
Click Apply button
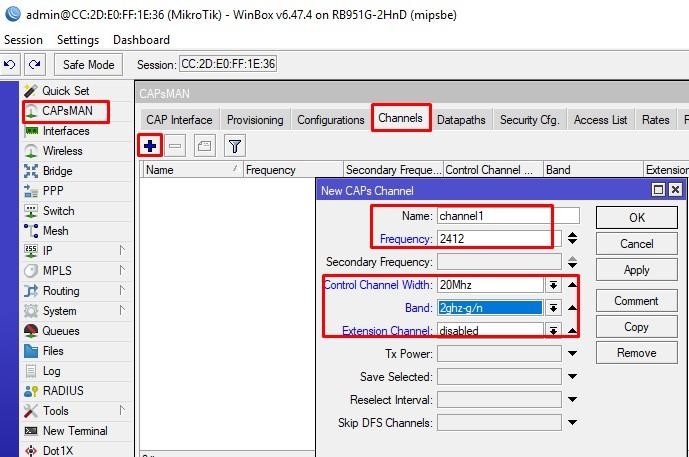tap(637, 270)
